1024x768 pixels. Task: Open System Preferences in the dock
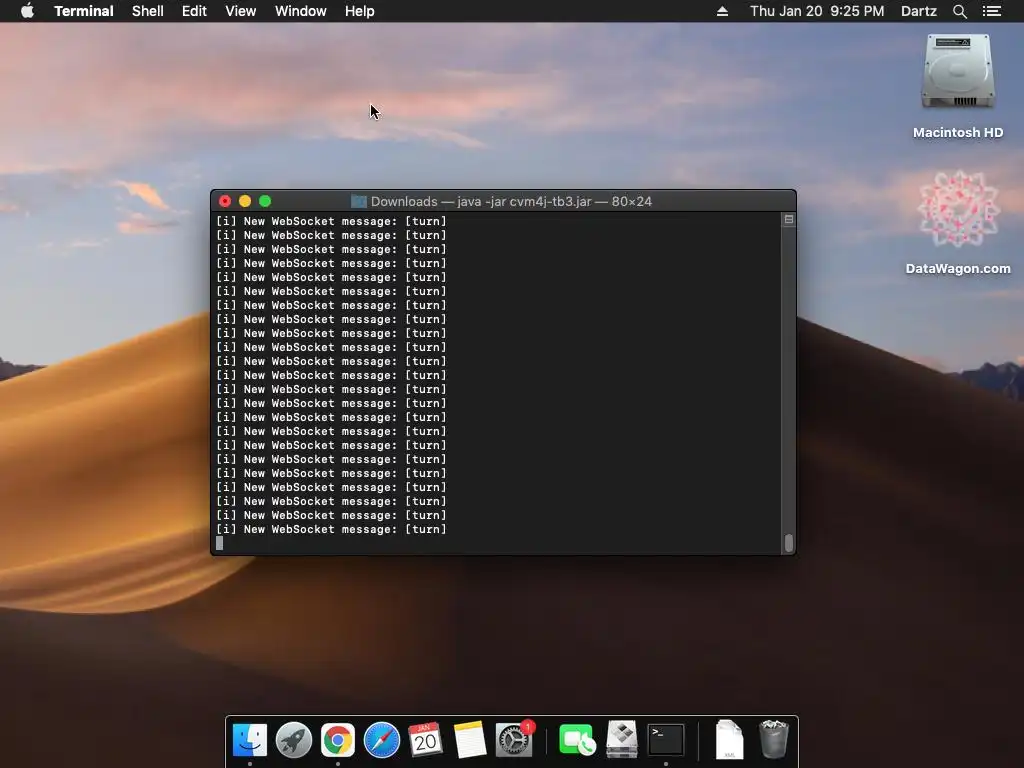514,740
